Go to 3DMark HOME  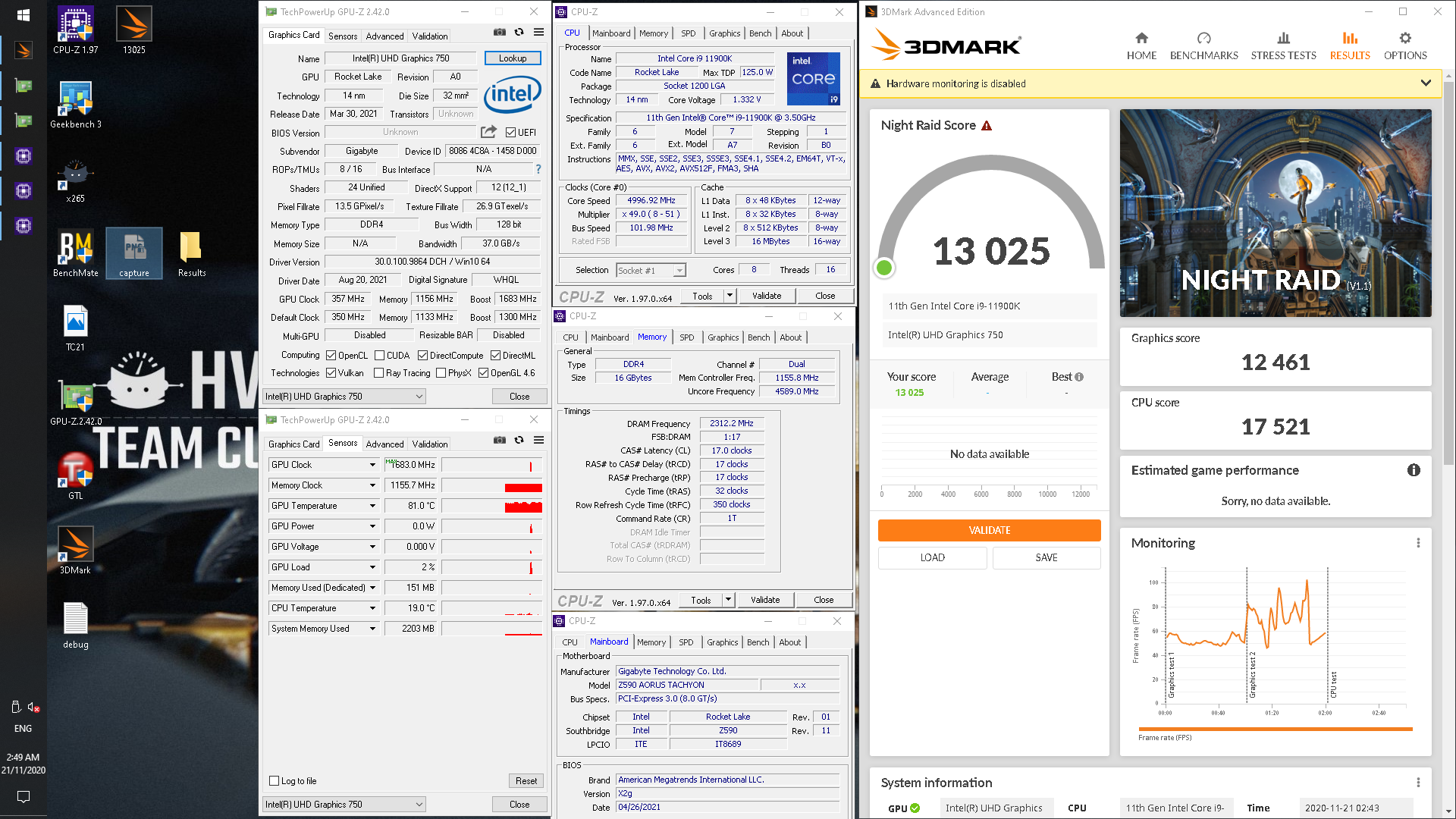point(1141,46)
